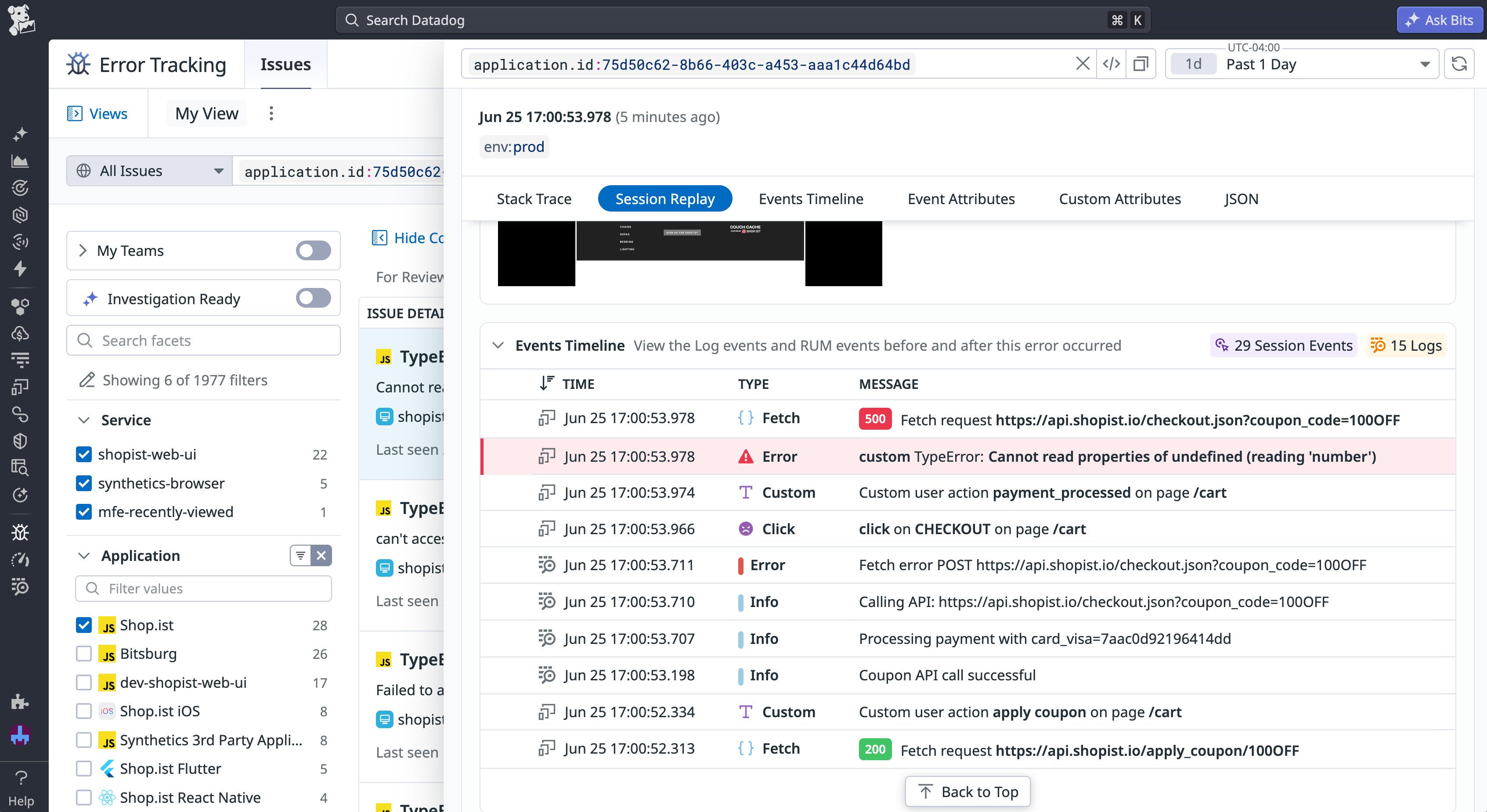Refresh the results with the reload icon
Image resolution: width=1487 pixels, height=812 pixels.
pos(1459,64)
